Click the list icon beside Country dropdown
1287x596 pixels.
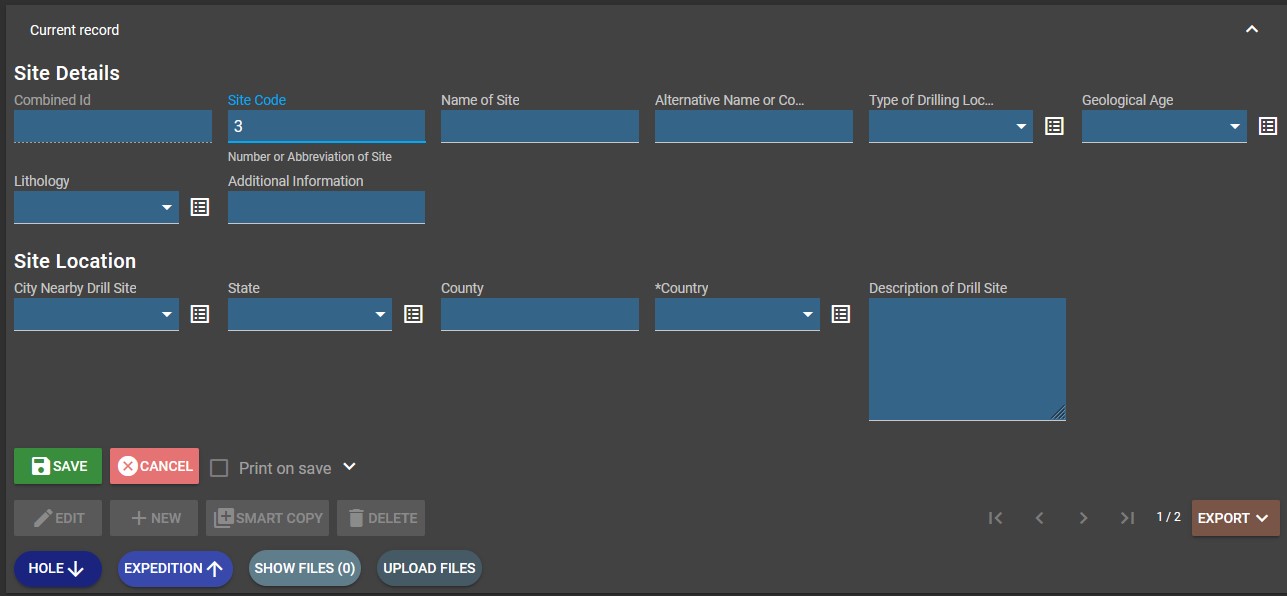point(841,314)
